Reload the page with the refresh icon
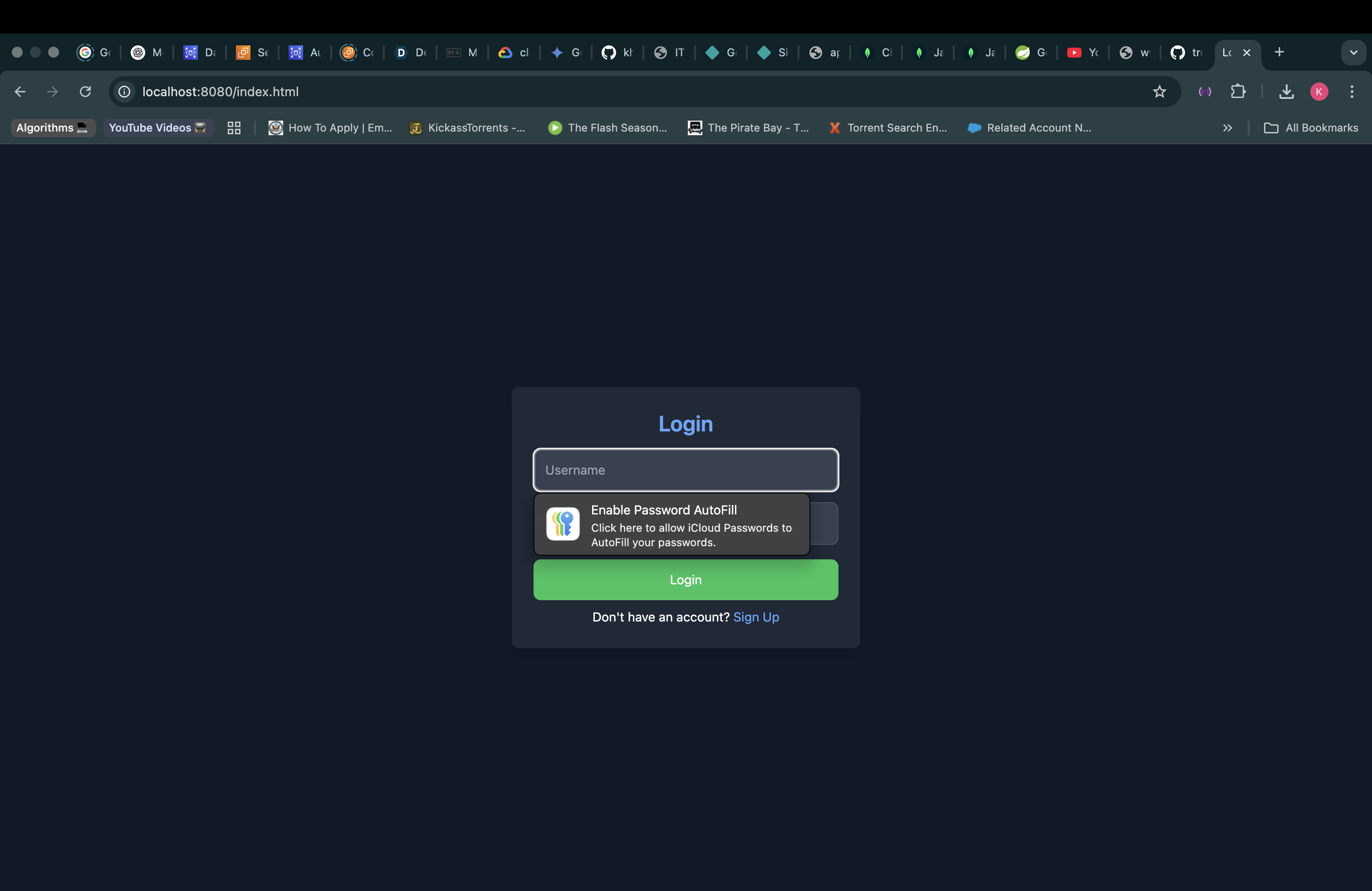 [85, 92]
